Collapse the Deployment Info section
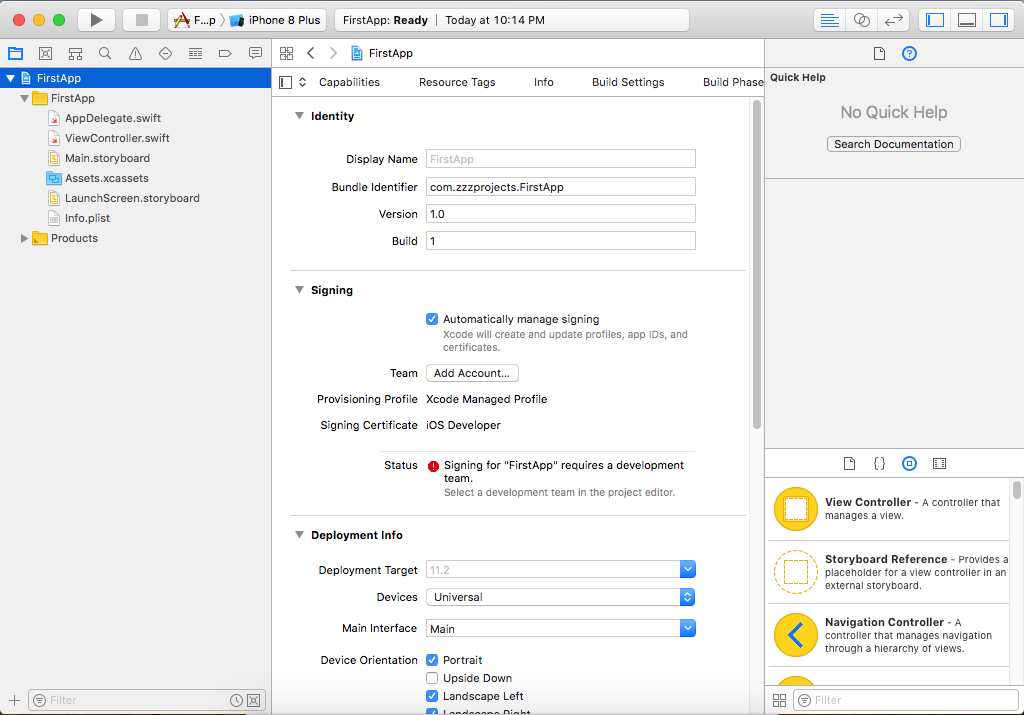 [x=299, y=535]
